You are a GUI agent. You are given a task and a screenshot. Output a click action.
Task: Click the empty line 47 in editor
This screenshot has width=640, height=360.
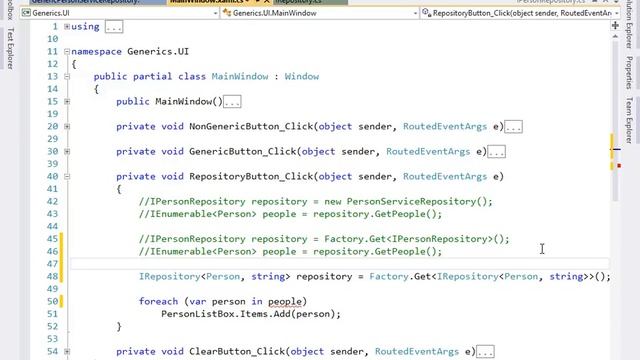pyautogui.click(x=340, y=264)
